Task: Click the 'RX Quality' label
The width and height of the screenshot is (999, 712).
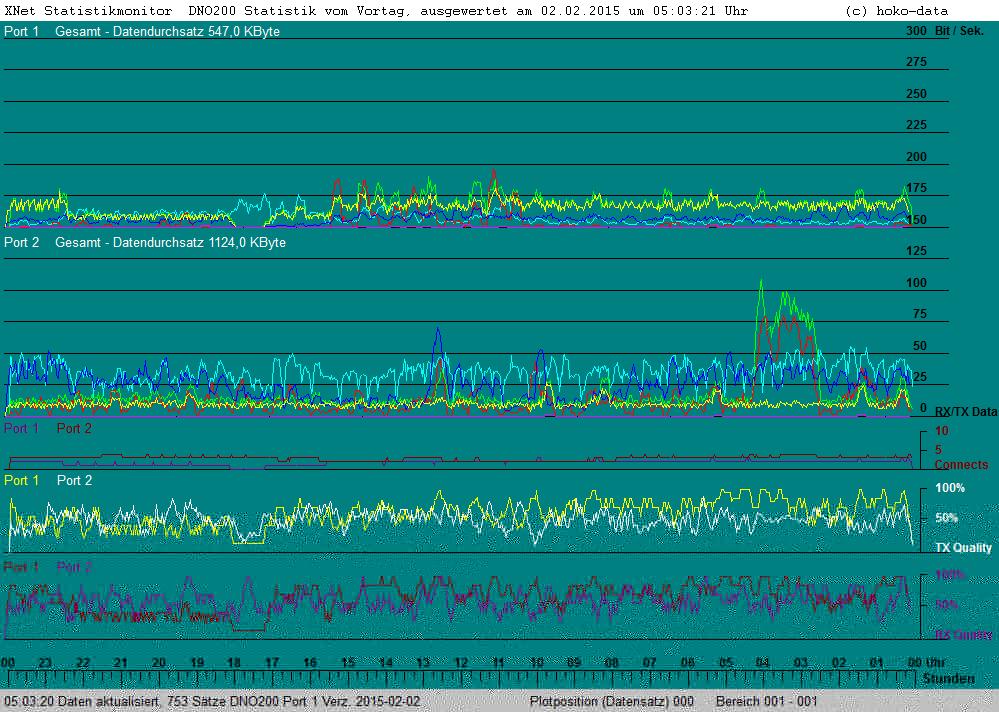Action: 963,635
